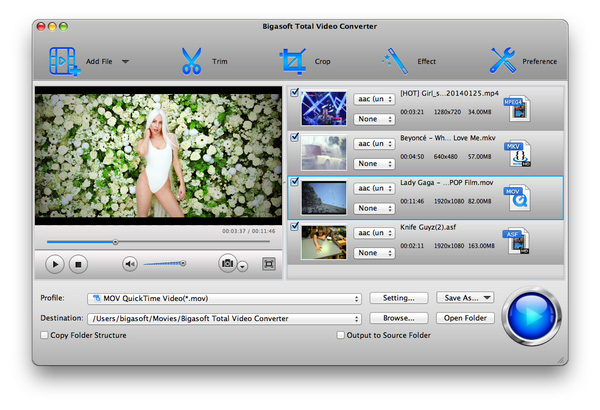Uncheck the [HOT] Girl_s mp4 file
Screen dimensions: 600x410
click(x=294, y=92)
